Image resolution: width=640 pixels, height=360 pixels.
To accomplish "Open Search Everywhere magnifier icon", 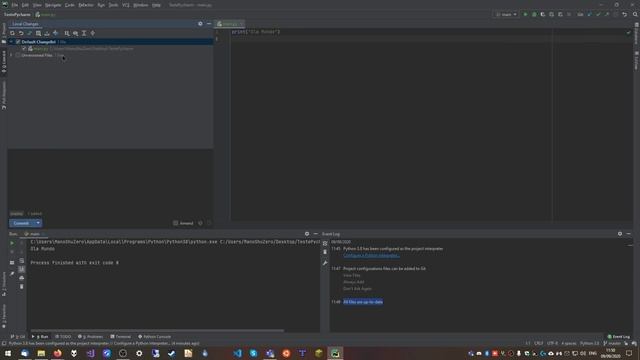I will click(x=635, y=14).
